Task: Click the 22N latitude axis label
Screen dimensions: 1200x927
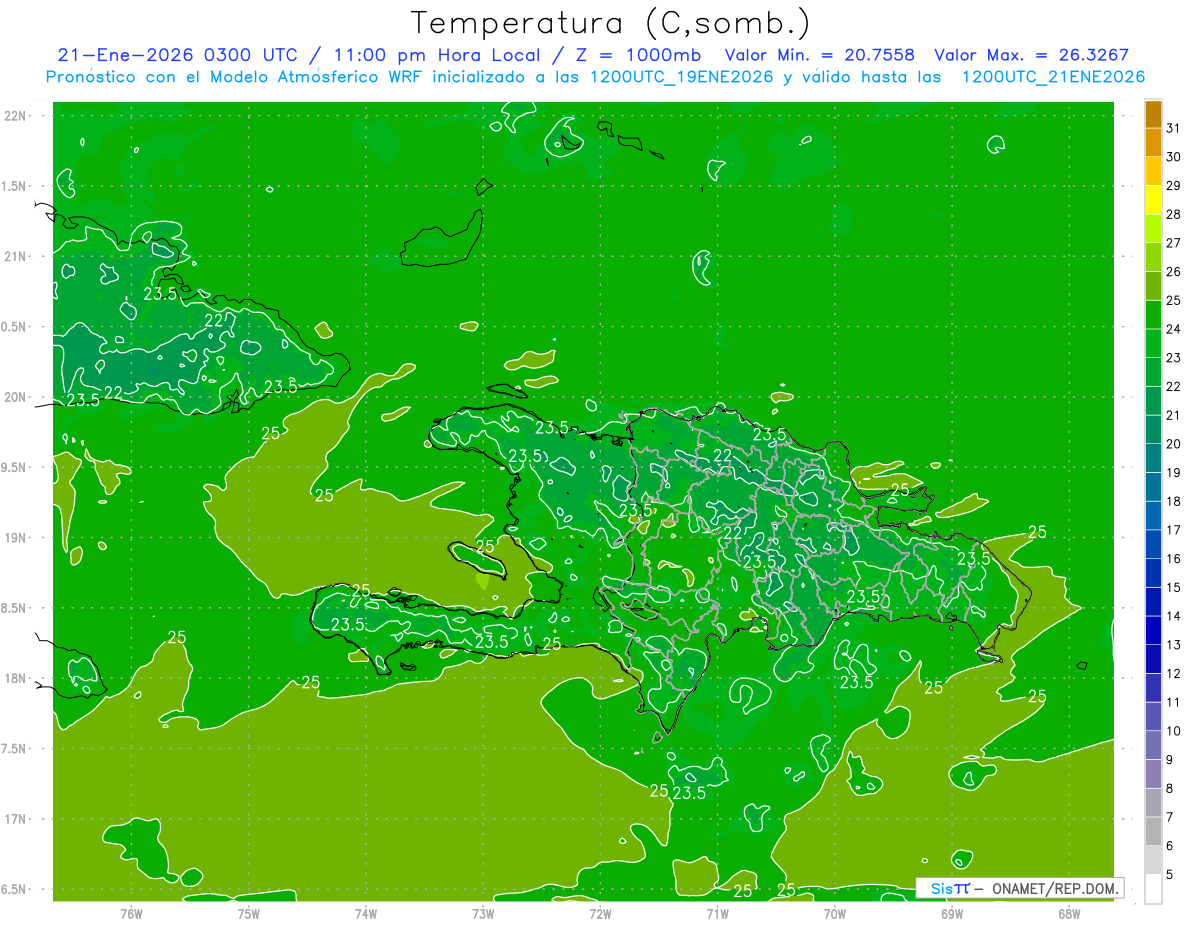Action: click(x=15, y=116)
